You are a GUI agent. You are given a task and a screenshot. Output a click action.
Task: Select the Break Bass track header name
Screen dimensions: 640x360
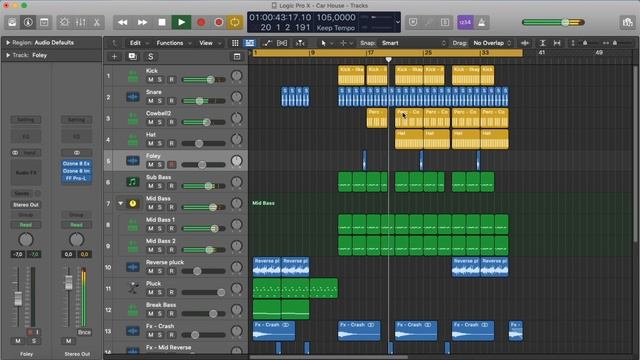161,305
